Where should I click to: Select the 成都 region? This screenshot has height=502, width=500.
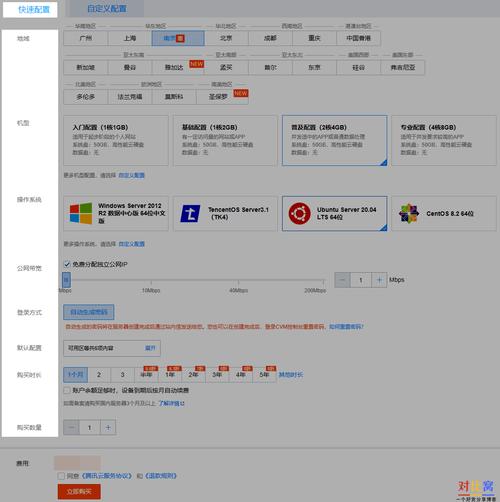(x=270, y=38)
